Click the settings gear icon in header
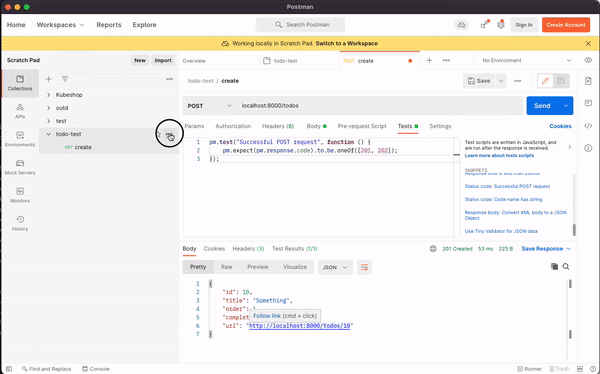 (501, 25)
